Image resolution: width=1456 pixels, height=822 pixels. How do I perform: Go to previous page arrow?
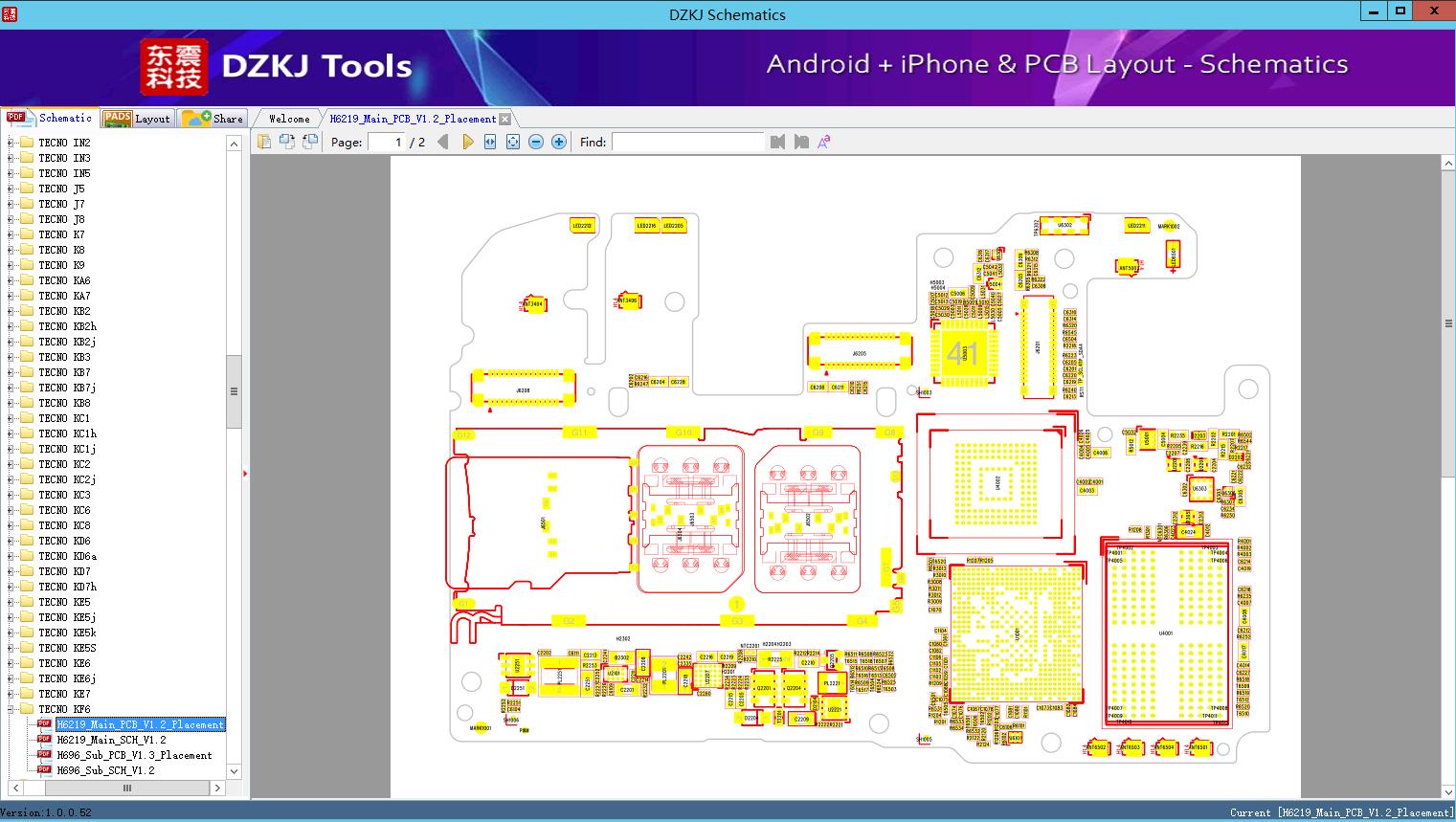click(442, 142)
